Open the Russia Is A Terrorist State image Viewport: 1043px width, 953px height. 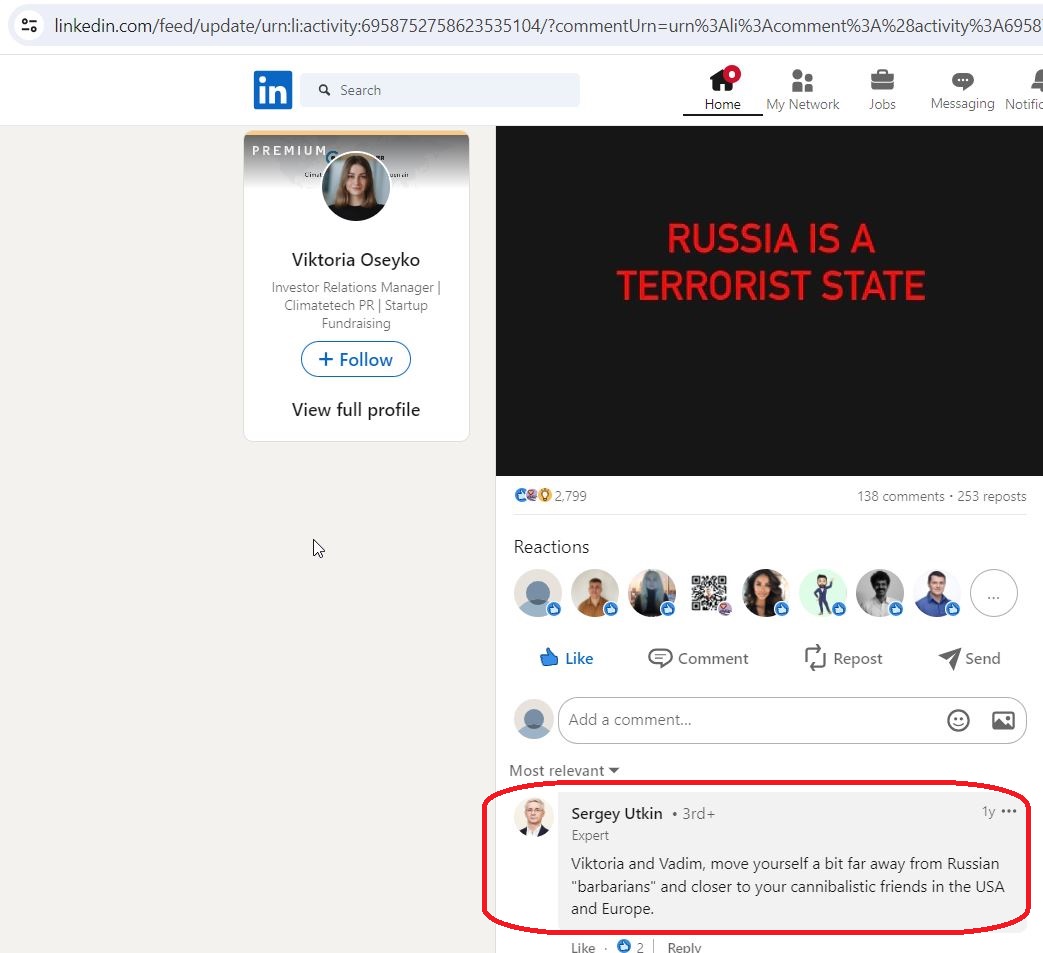tap(770, 301)
